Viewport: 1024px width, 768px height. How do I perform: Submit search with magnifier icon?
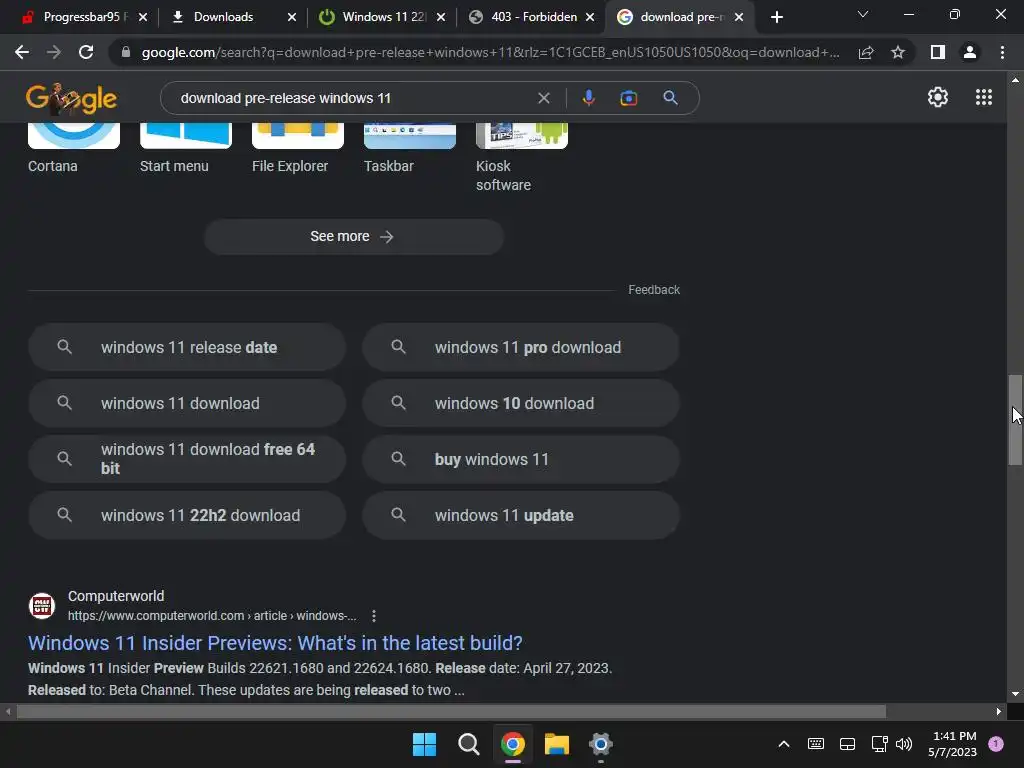pyautogui.click(x=670, y=98)
